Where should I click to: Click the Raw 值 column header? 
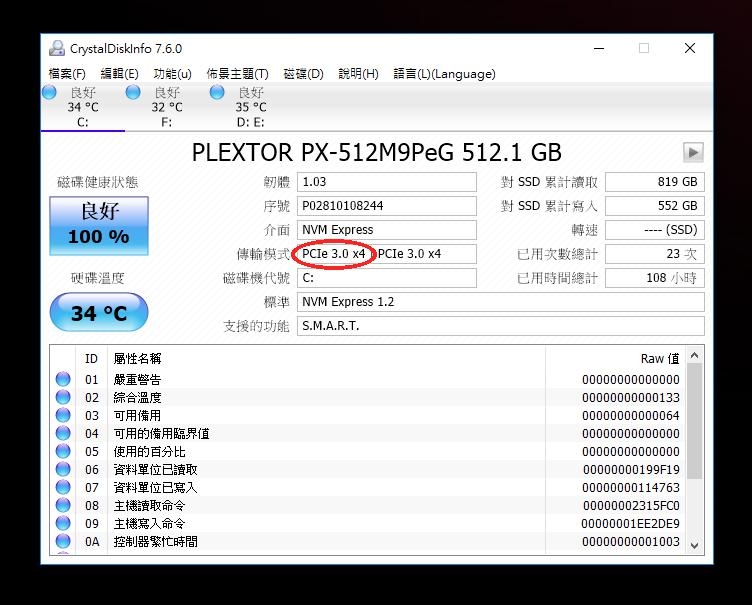pyautogui.click(x=615, y=358)
